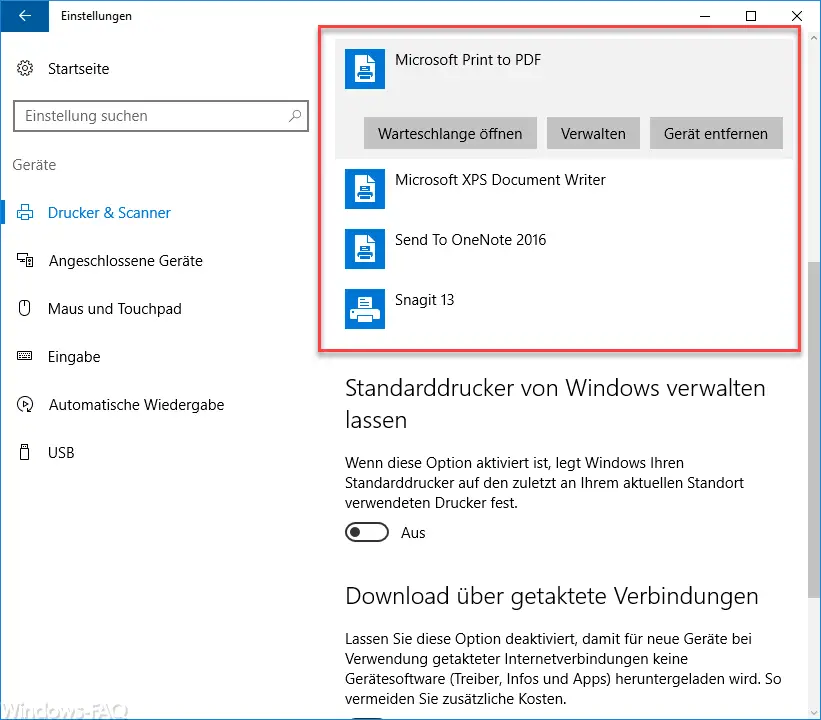Image resolution: width=821 pixels, height=720 pixels.
Task: Click the scrollbar down arrow
Action: tap(814, 712)
